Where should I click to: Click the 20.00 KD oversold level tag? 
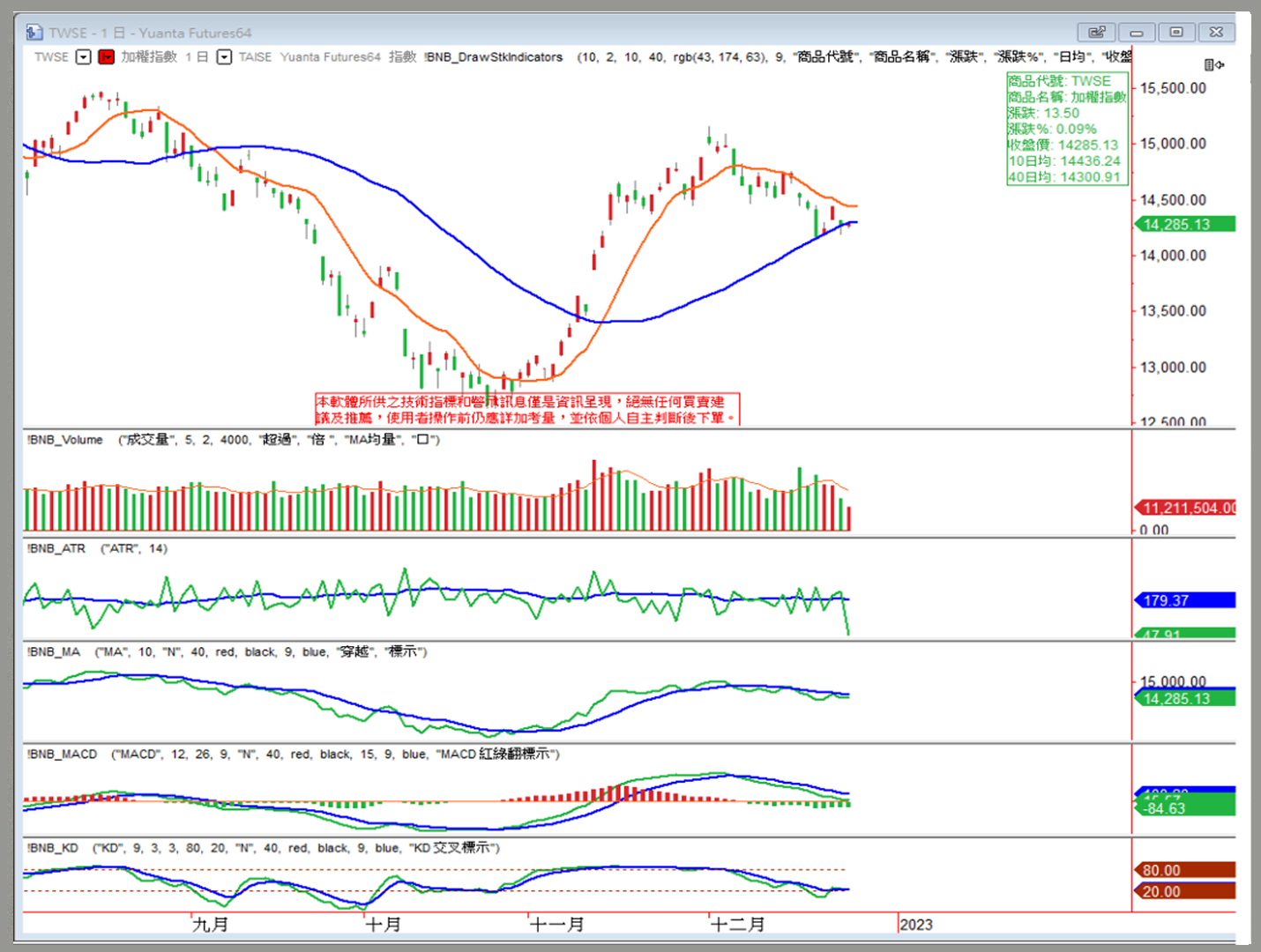(1184, 891)
